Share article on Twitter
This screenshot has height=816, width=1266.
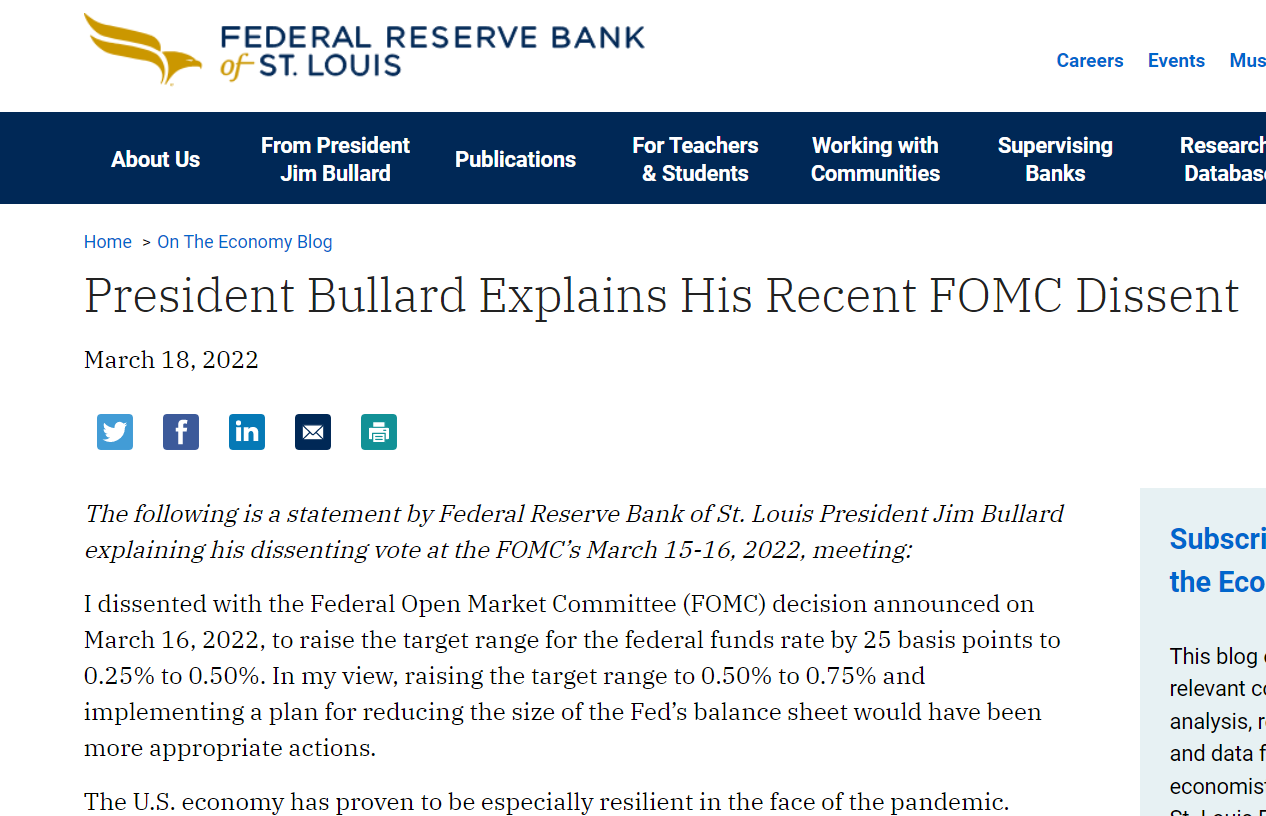(115, 432)
